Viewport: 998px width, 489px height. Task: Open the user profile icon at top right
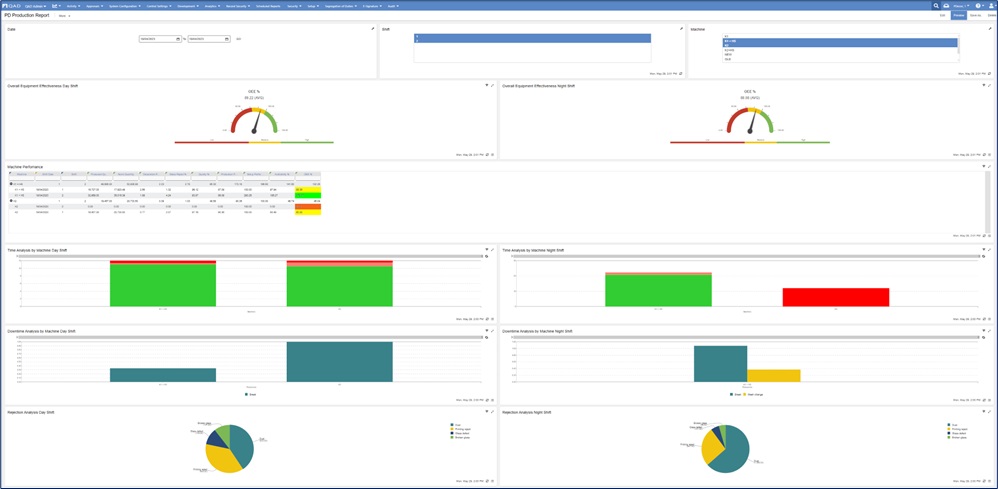tap(991, 6)
